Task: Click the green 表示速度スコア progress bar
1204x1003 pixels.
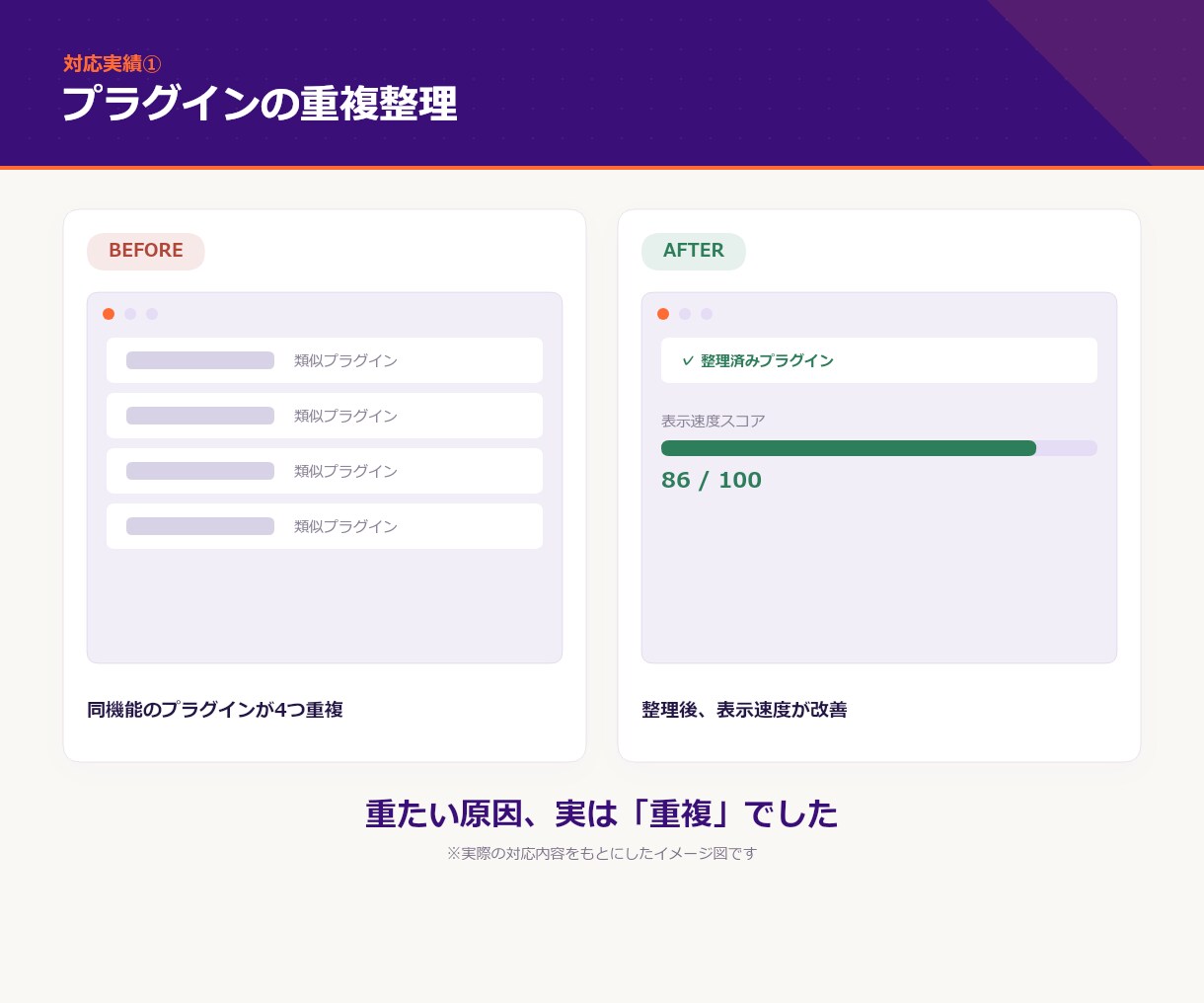Action: [x=849, y=448]
